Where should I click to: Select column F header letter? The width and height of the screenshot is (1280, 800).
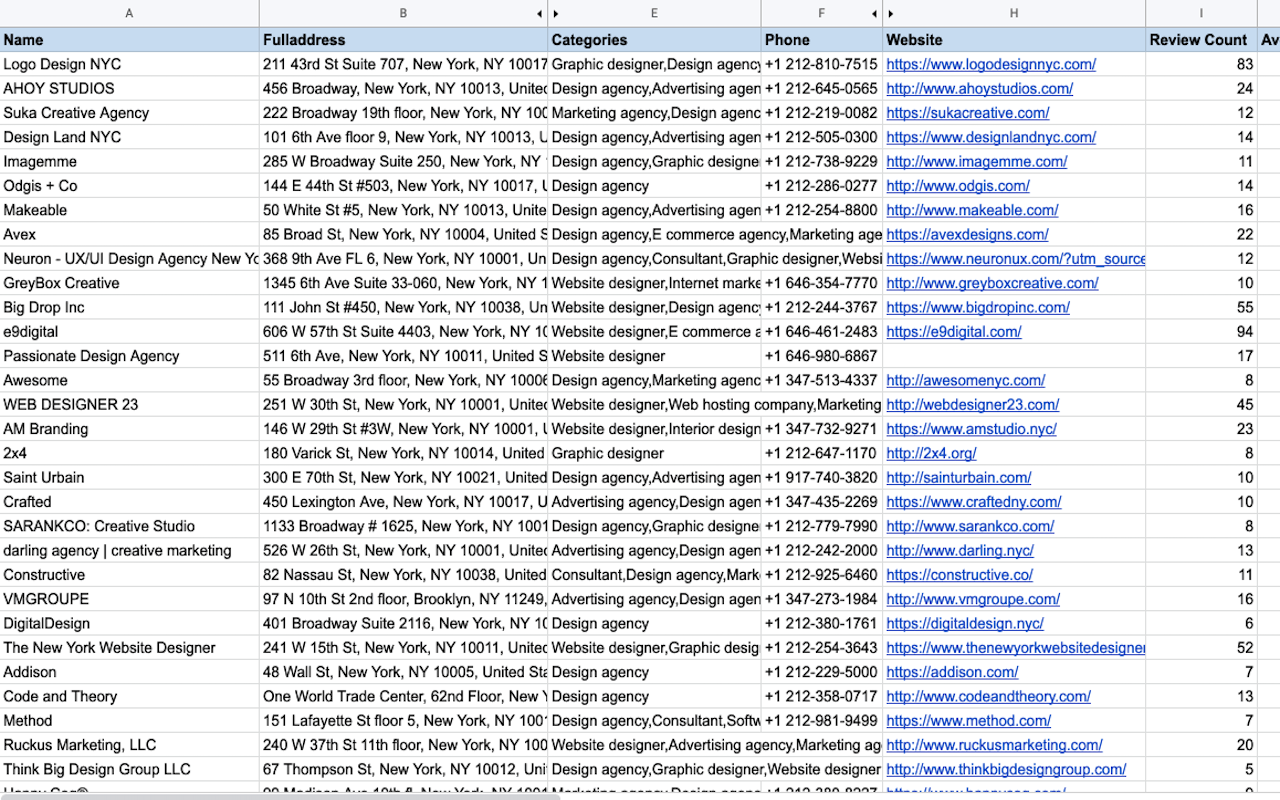821,14
